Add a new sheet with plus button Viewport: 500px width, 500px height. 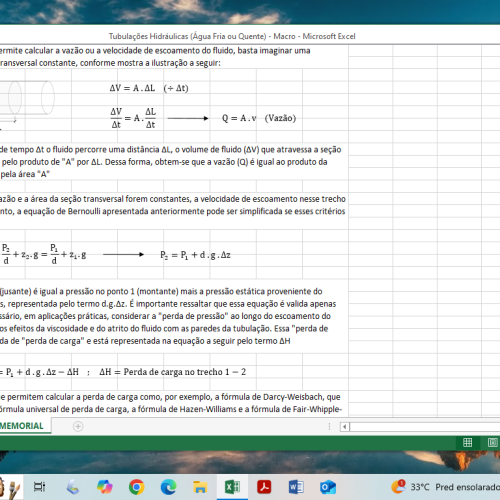coord(78,426)
